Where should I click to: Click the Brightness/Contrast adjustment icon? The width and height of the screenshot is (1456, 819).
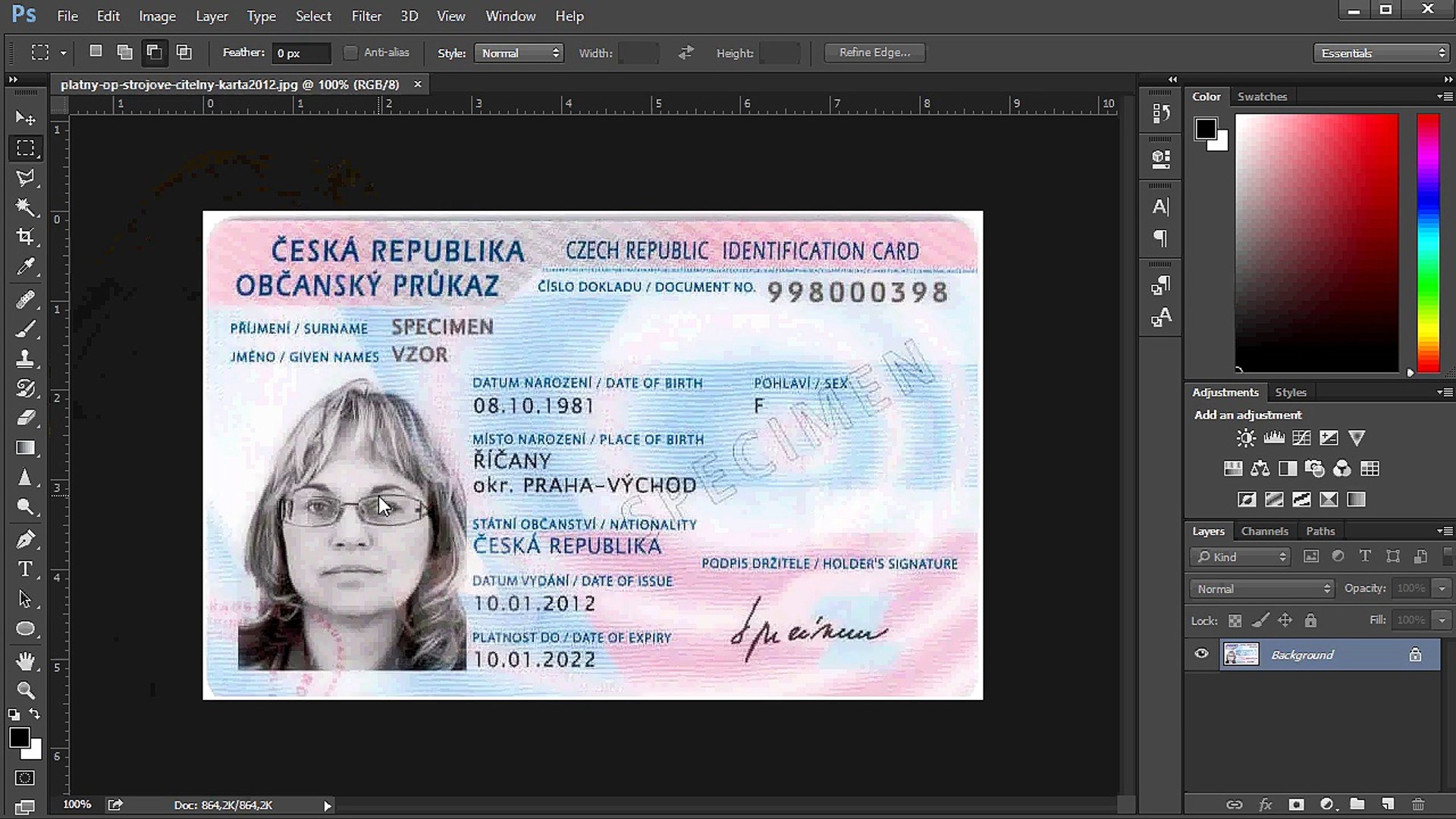click(x=1245, y=438)
